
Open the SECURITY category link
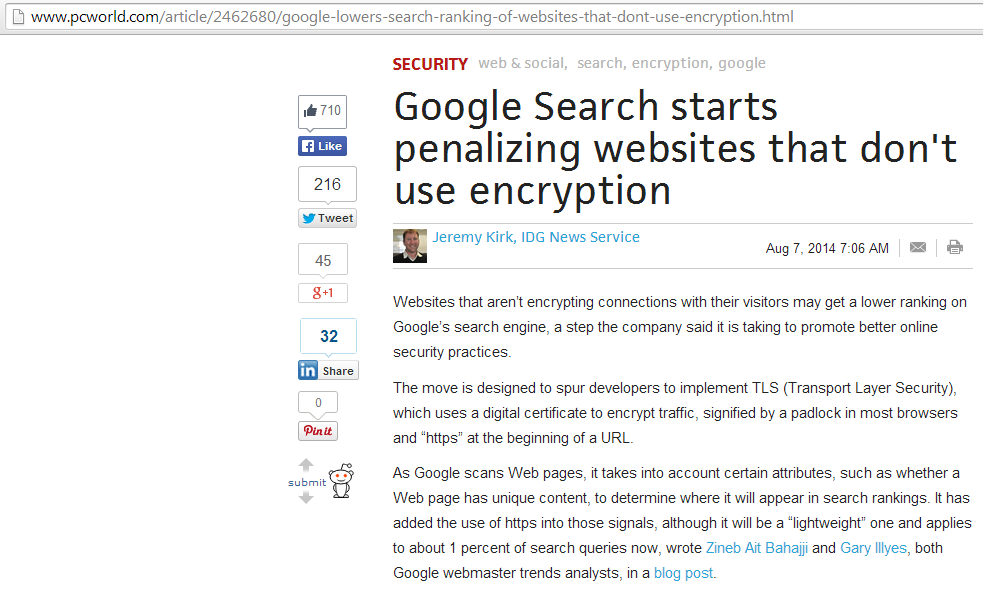430,64
